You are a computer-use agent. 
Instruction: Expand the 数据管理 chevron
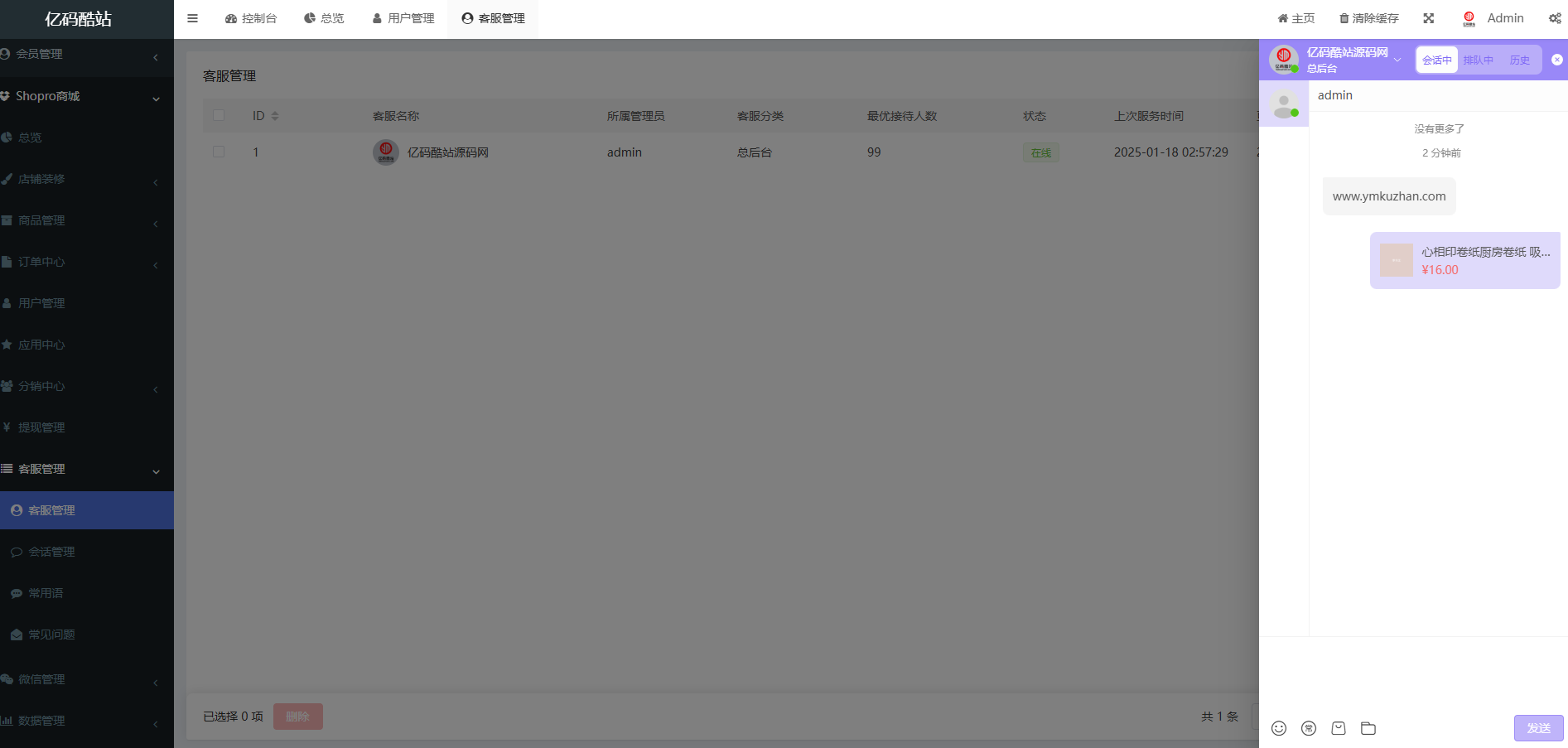click(x=156, y=723)
